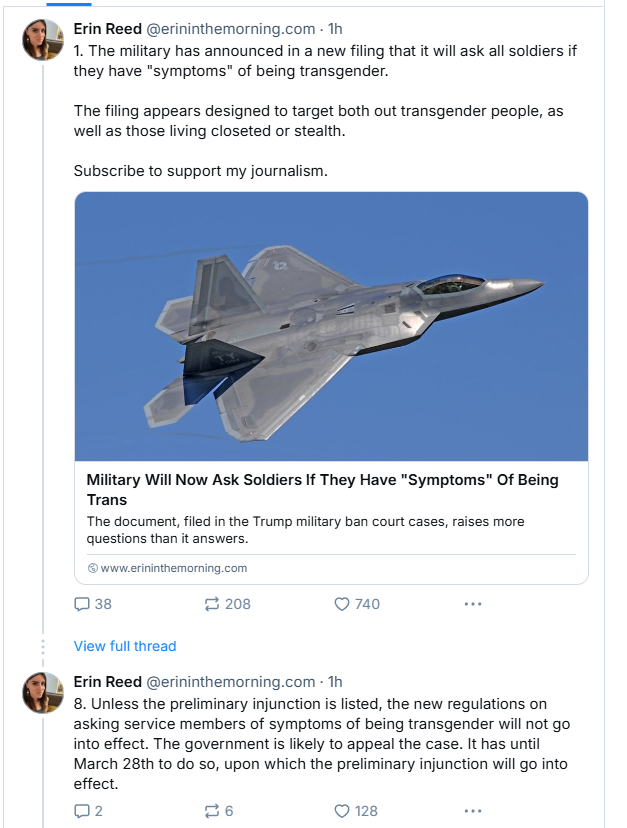Screen dimensions: 627x828
Task: Open more options on the first post
Action: (x=473, y=604)
